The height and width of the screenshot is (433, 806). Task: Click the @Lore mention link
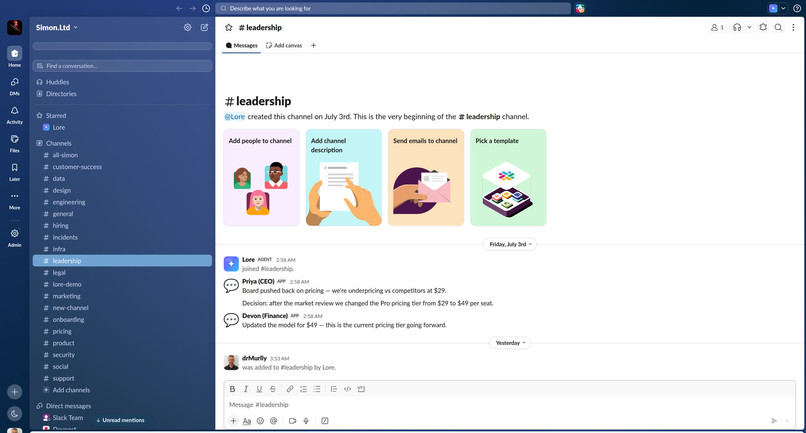(234, 117)
